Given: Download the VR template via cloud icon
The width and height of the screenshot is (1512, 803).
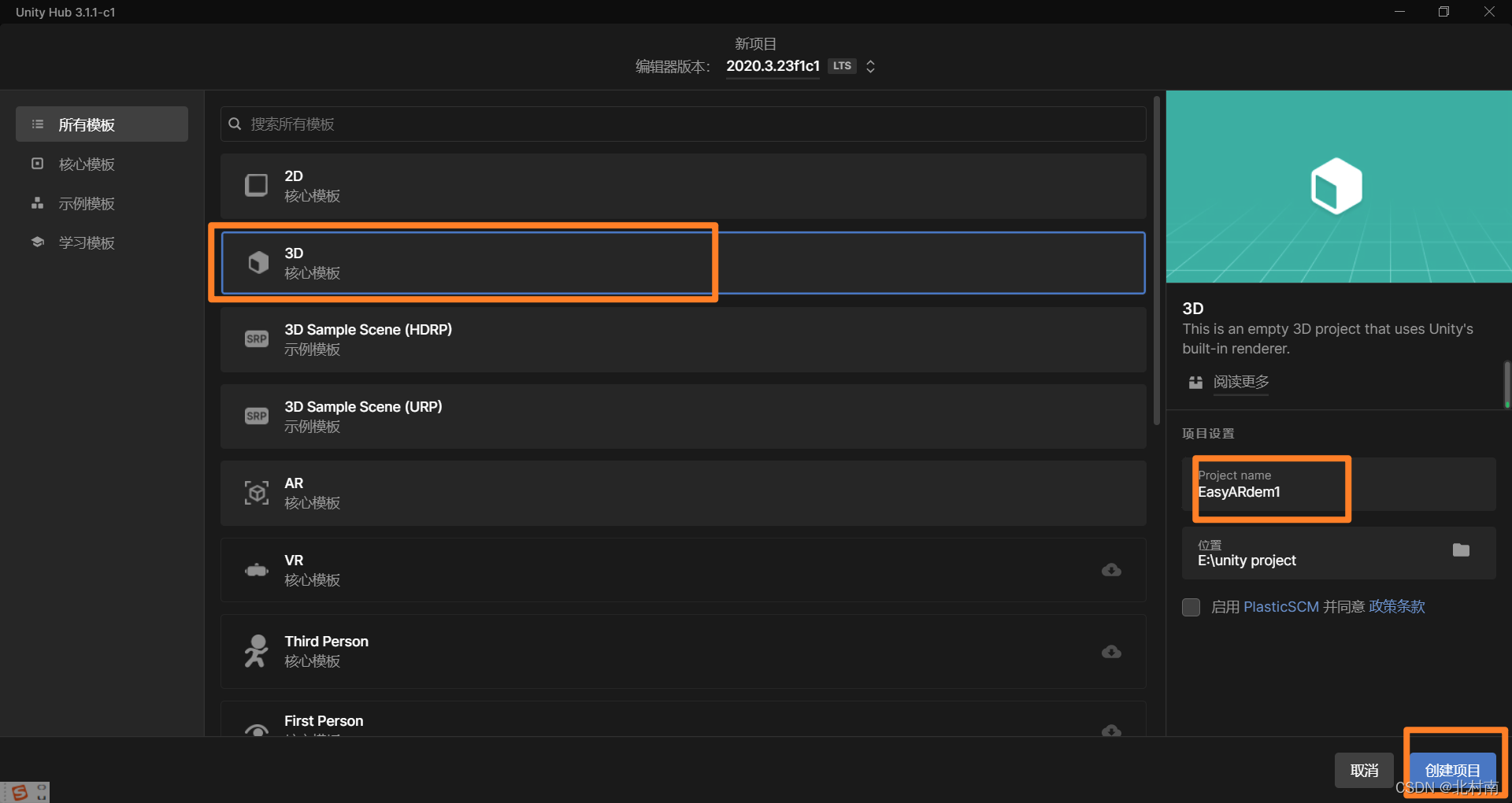Looking at the screenshot, I should click(1111, 570).
